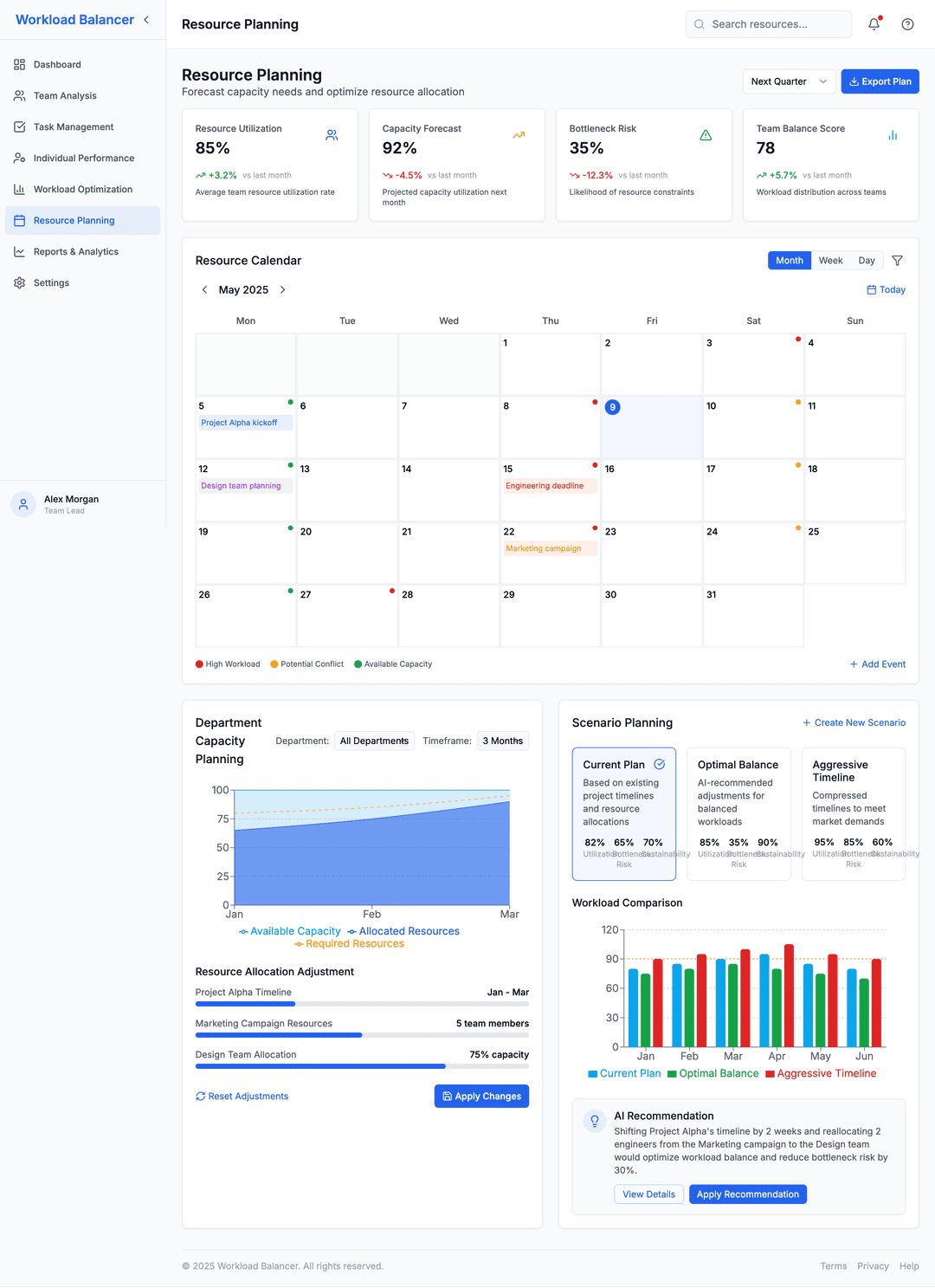Switch calendar to Day view
935x1288 pixels.
(x=867, y=260)
